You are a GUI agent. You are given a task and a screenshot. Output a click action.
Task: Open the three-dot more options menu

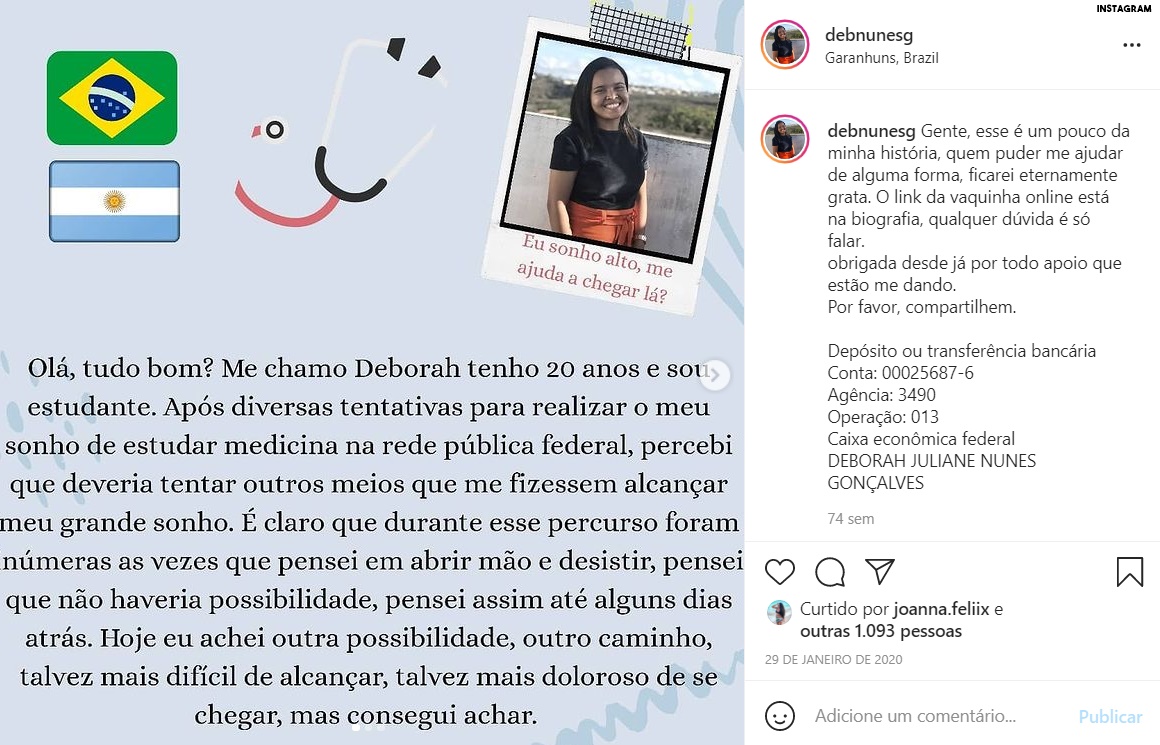coord(1132,45)
